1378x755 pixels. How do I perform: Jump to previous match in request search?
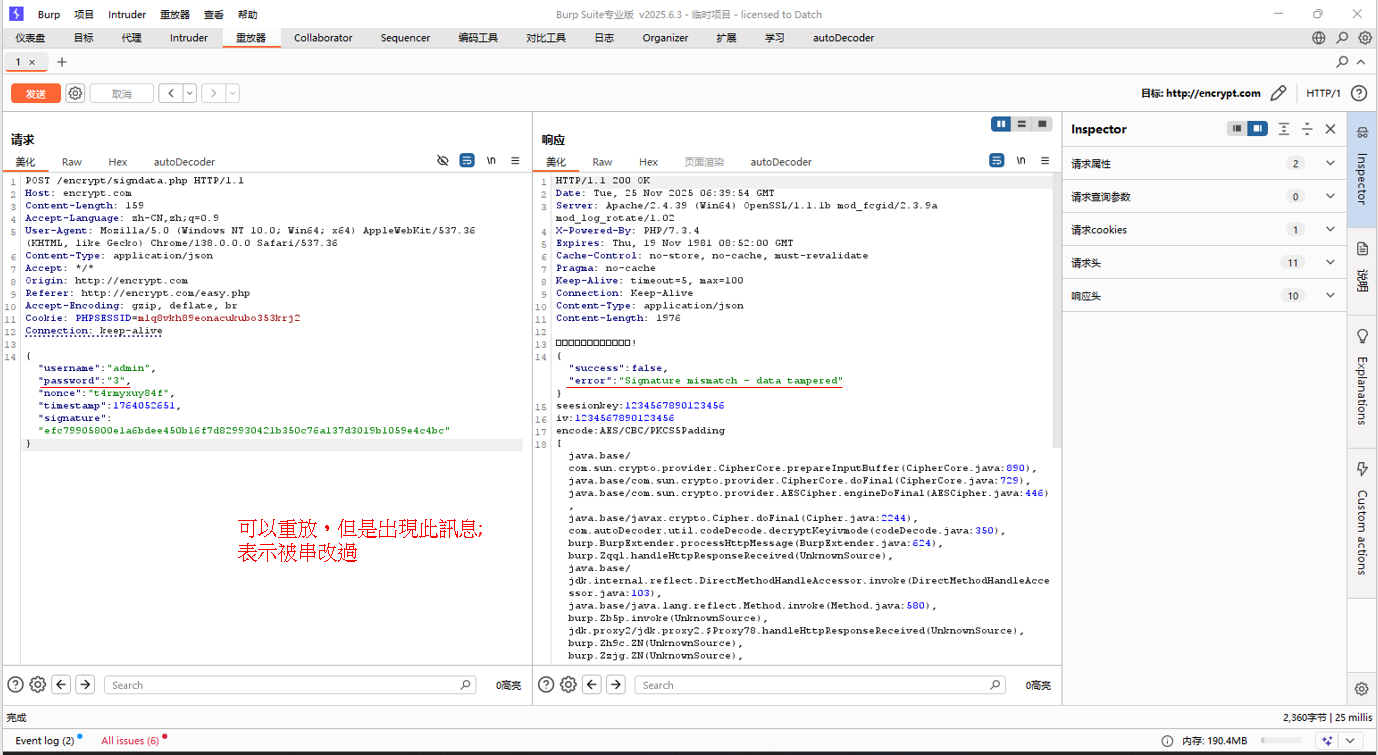pos(62,685)
